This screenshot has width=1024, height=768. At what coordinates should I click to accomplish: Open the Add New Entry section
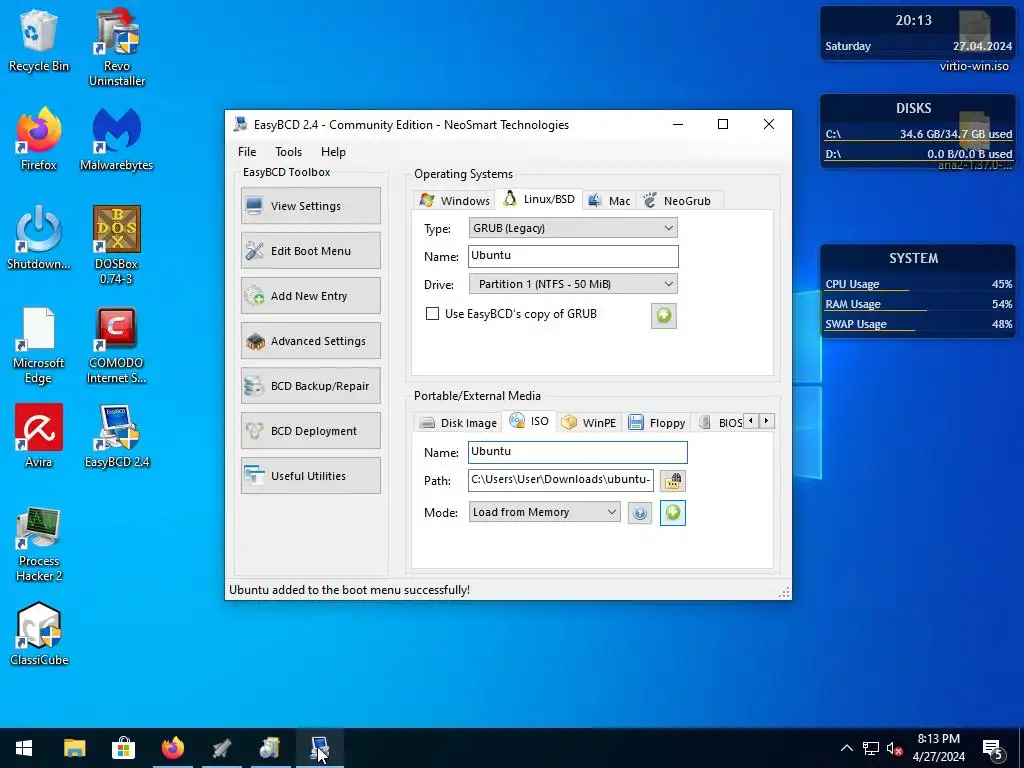(x=311, y=296)
